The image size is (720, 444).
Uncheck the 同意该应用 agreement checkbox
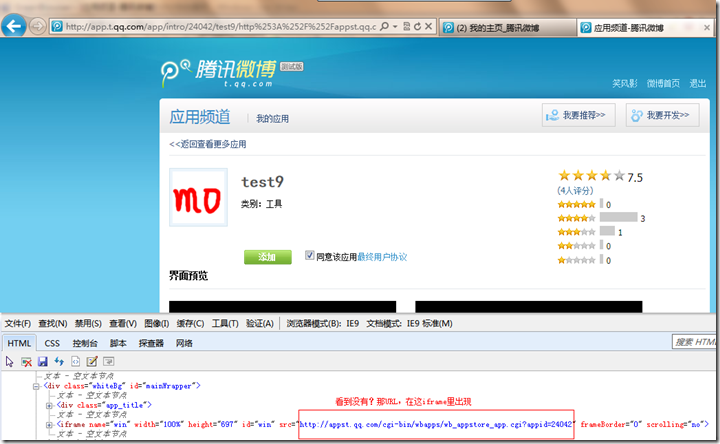point(309,255)
